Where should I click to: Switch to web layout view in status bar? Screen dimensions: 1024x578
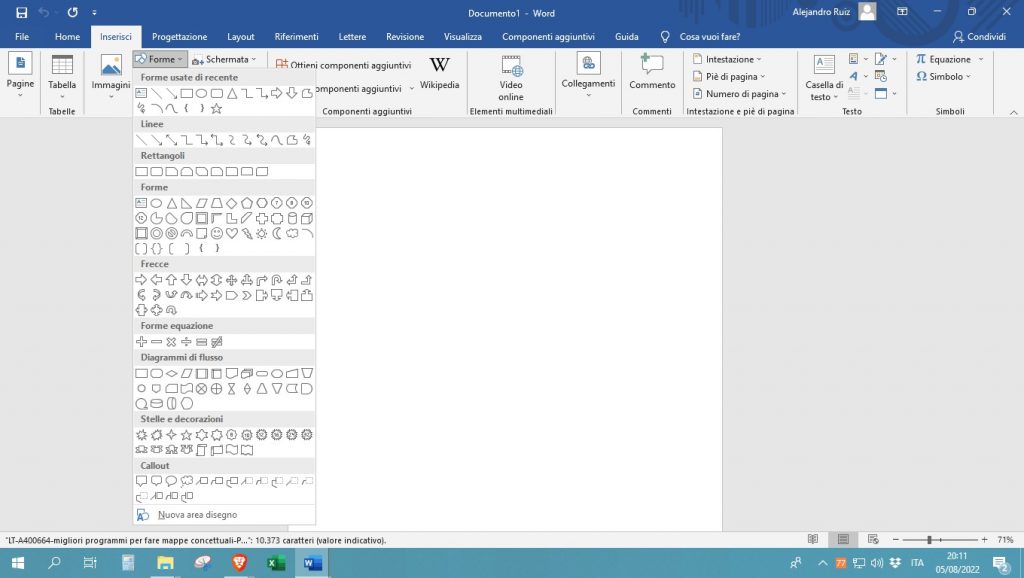(x=871, y=539)
